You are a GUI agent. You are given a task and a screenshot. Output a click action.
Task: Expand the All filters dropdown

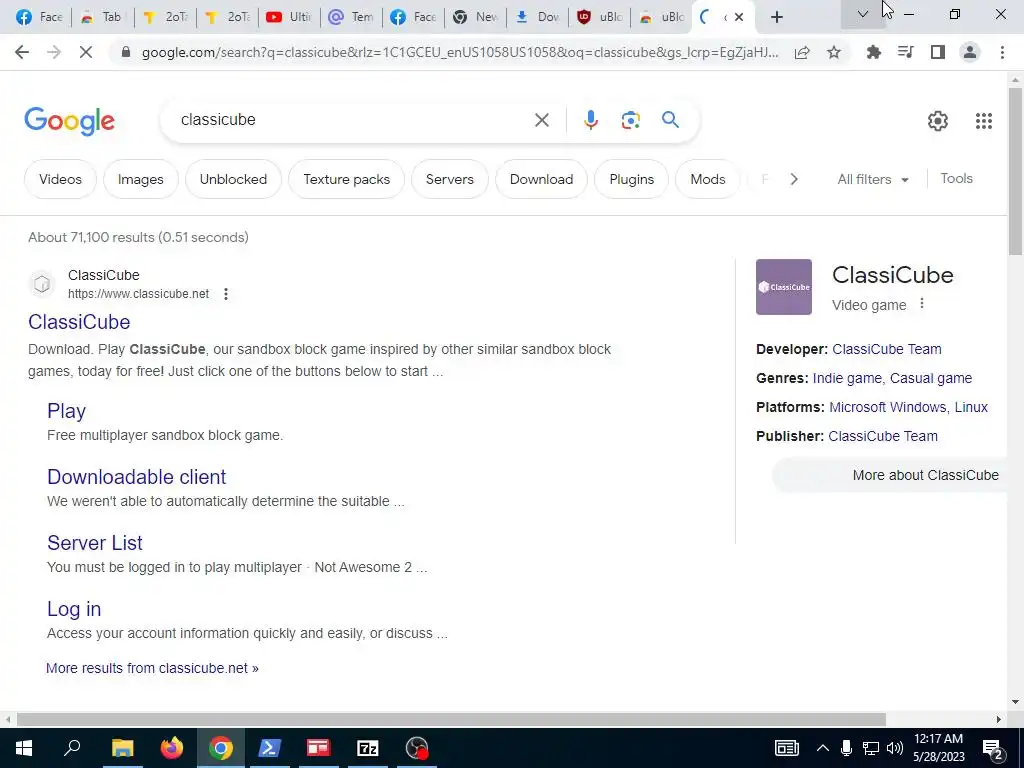(872, 179)
